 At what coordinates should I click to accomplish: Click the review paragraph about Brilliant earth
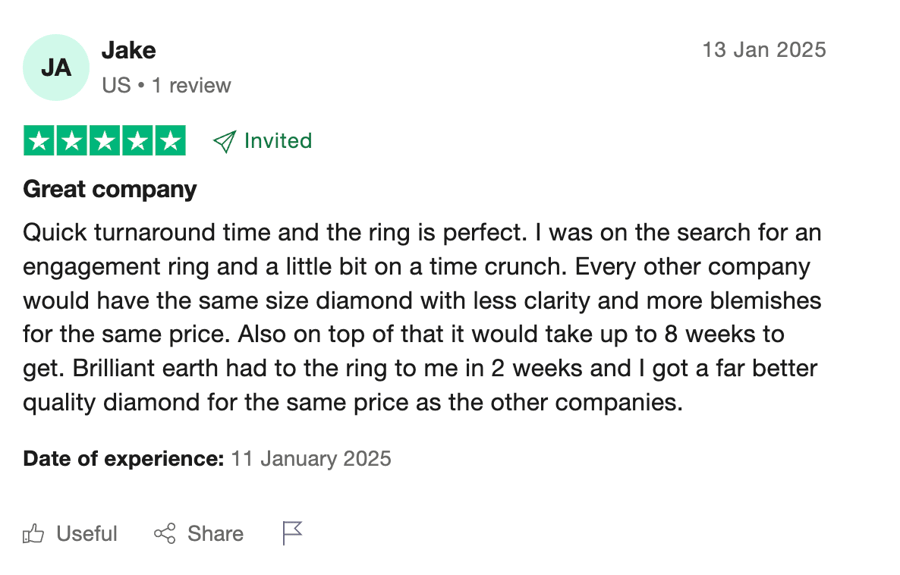(x=422, y=317)
